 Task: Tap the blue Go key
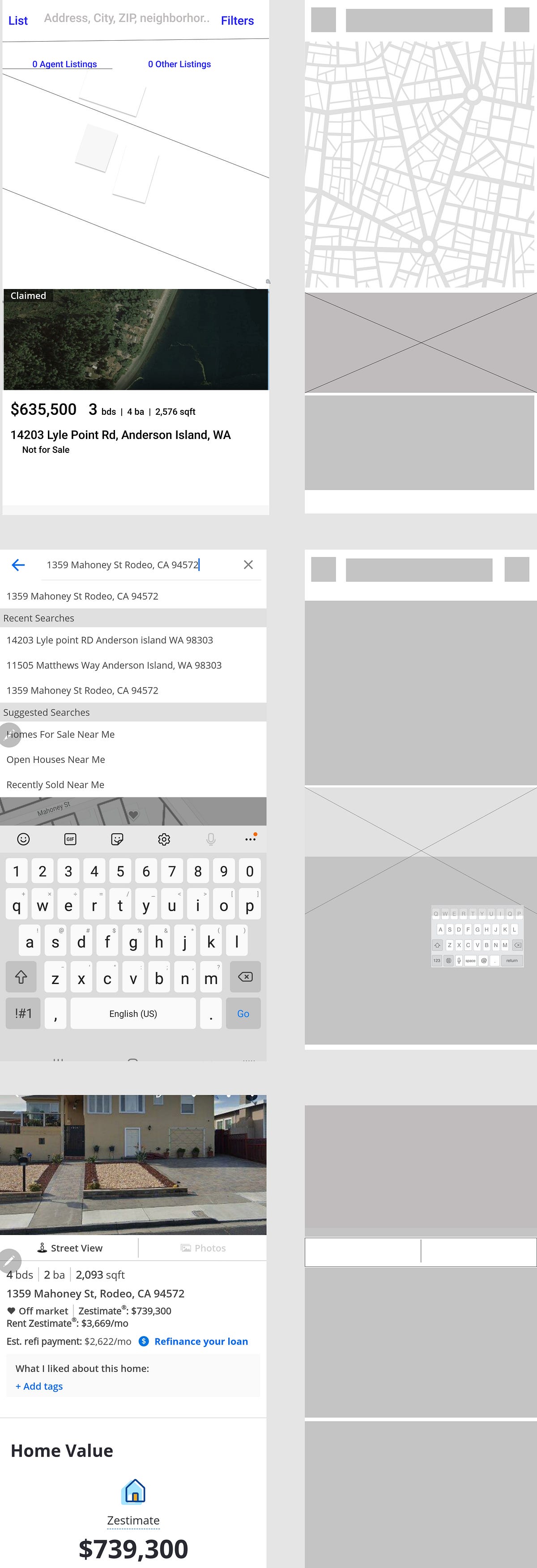(243, 1014)
